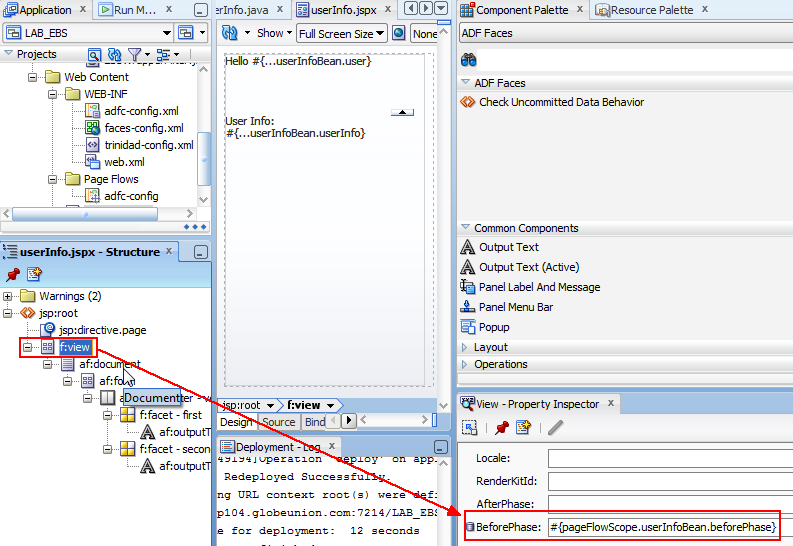Minimize the Structure pane
793x546 pixels.
pos(201,252)
